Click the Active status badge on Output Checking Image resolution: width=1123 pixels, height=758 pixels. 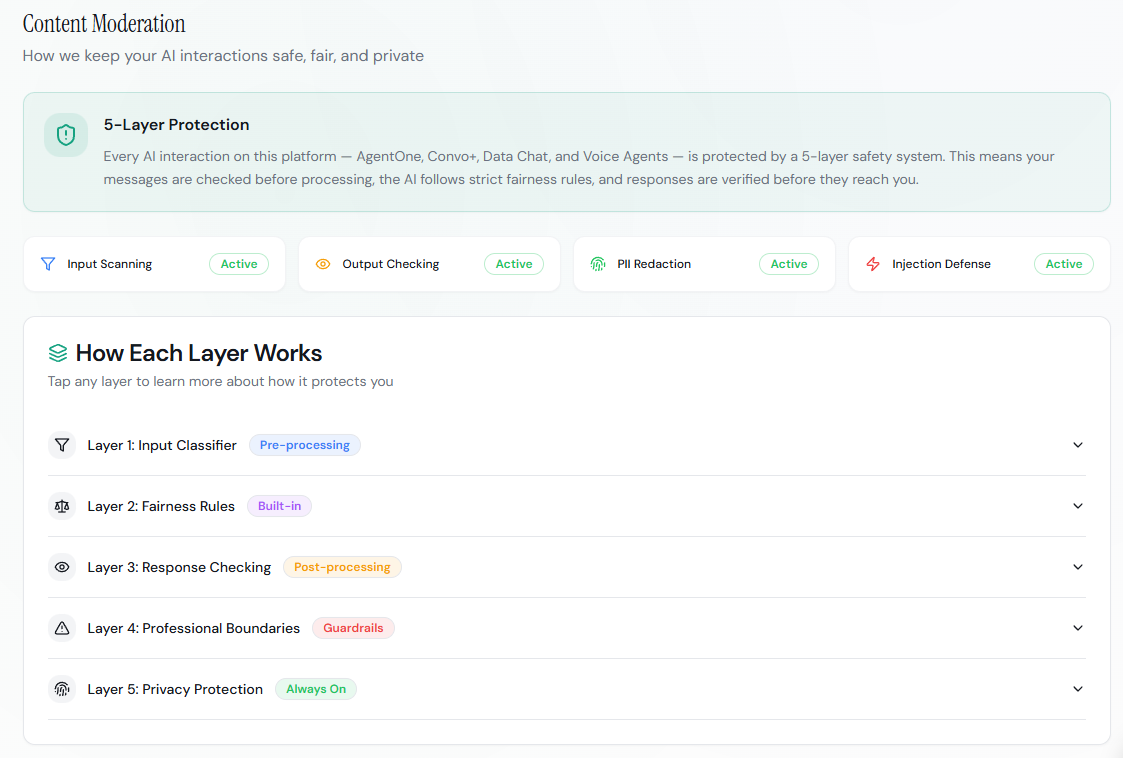click(514, 264)
